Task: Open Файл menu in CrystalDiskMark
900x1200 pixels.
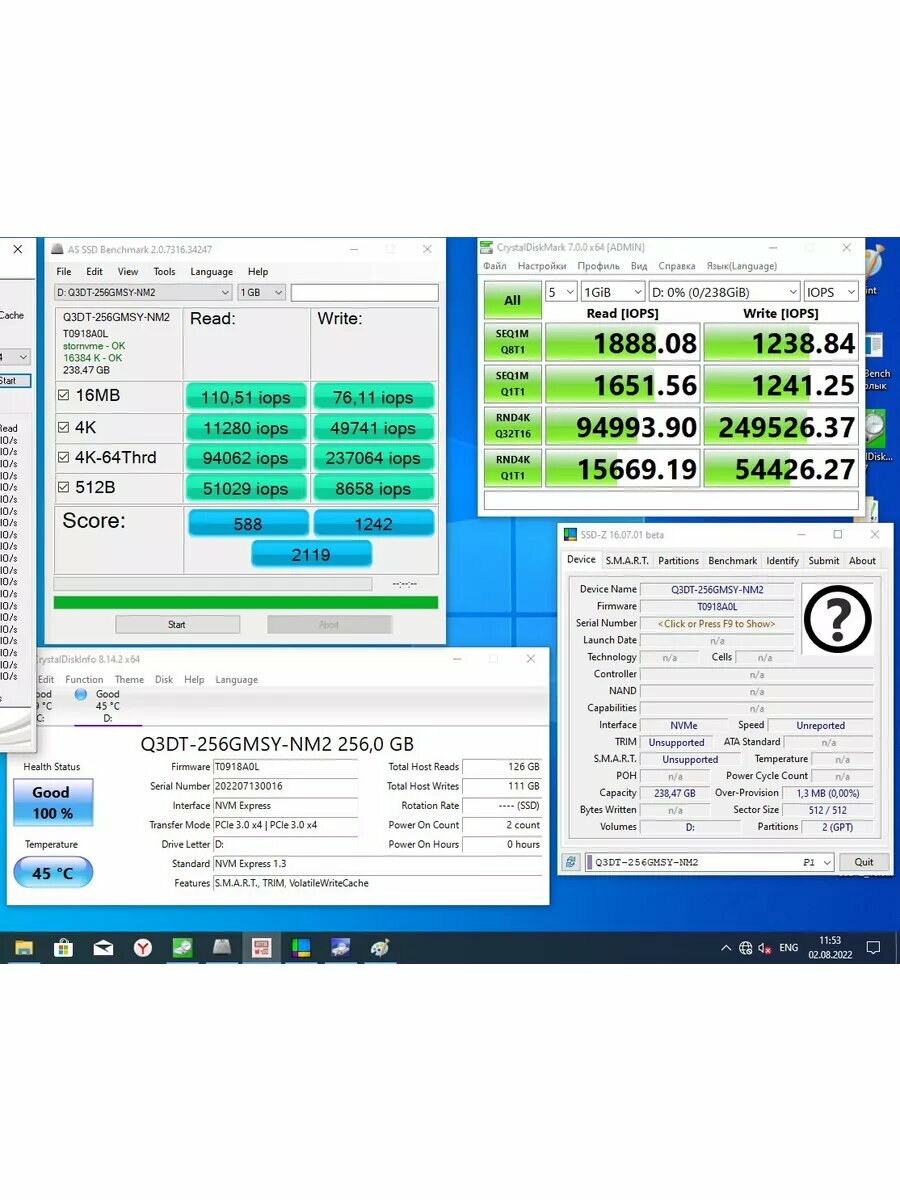Action: point(495,266)
